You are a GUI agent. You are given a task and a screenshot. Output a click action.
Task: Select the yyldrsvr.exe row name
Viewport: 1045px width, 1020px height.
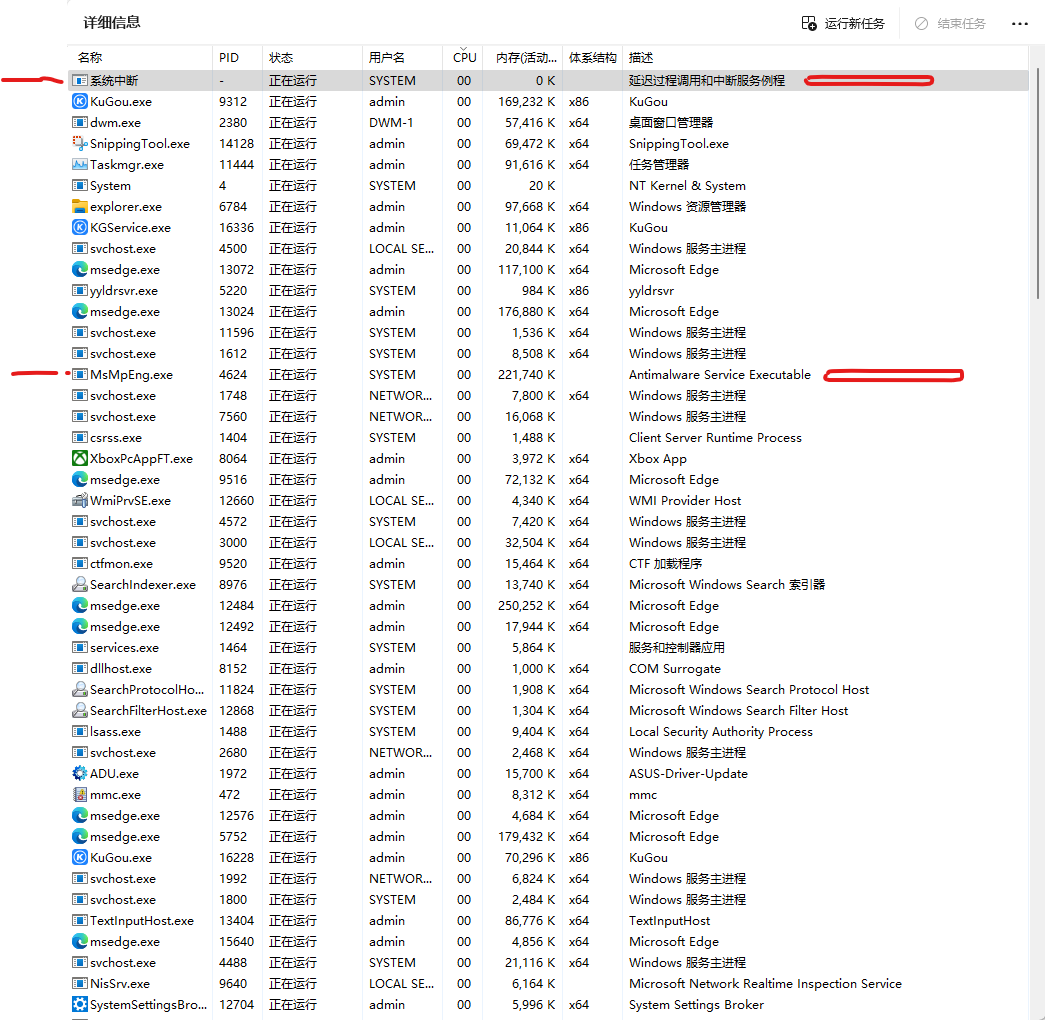point(124,291)
